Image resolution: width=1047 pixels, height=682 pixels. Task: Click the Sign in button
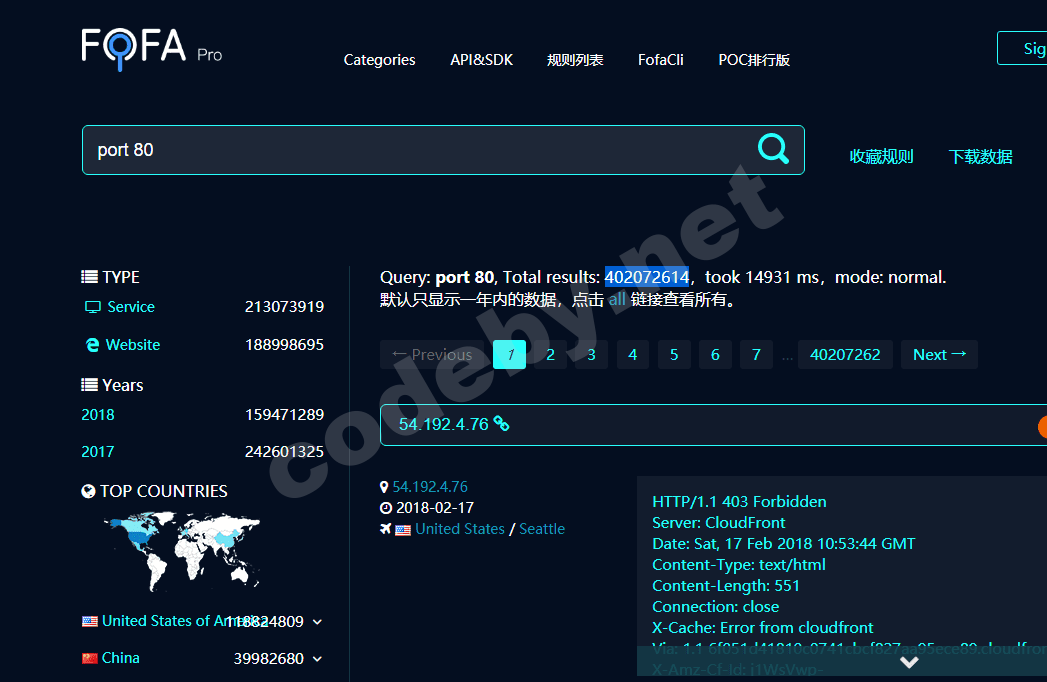click(x=1023, y=48)
